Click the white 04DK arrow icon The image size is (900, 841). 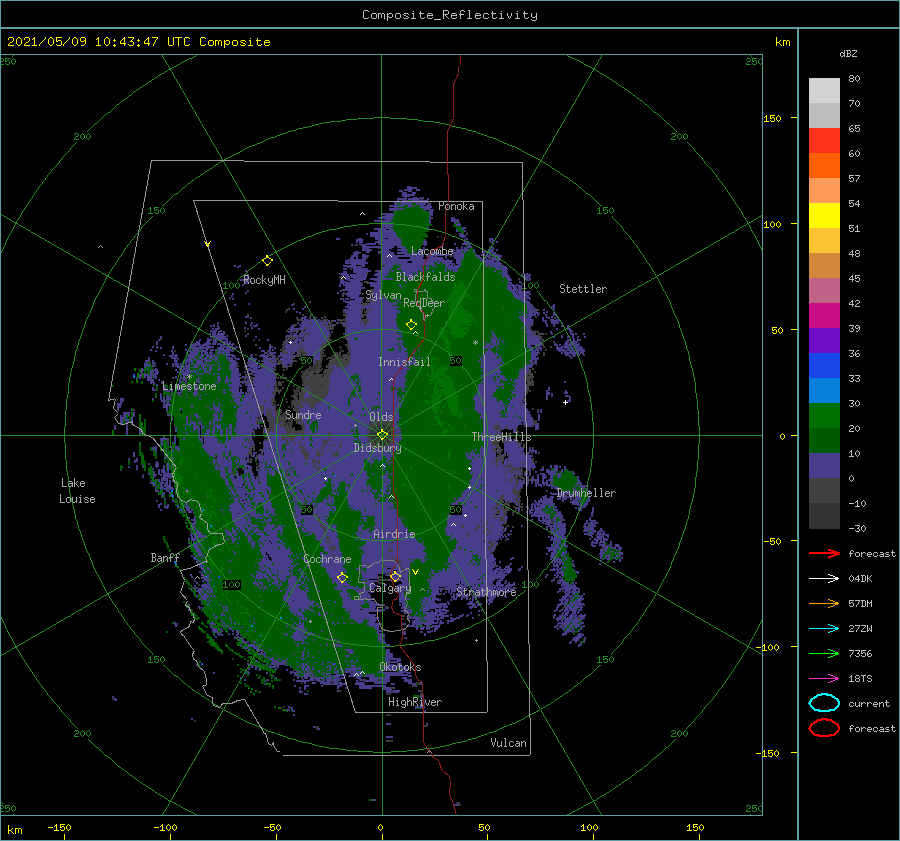(x=824, y=579)
